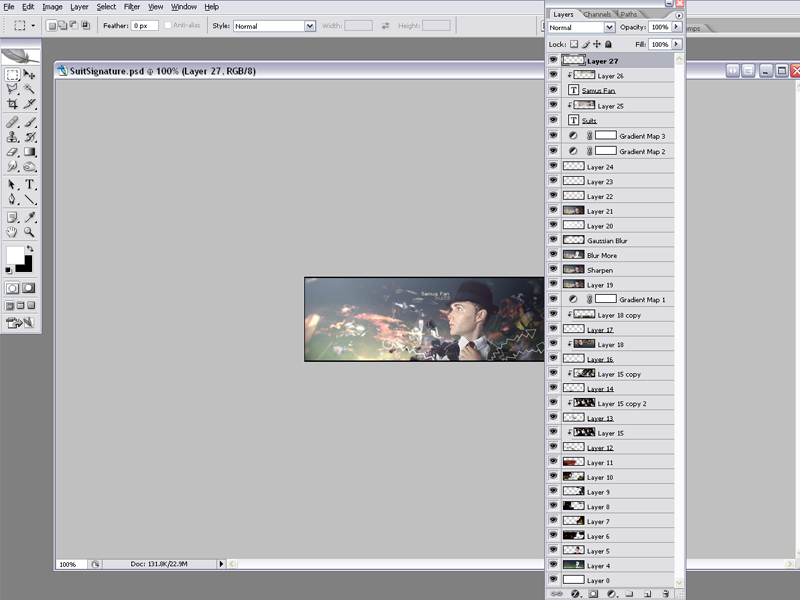This screenshot has width=800, height=600.
Task: Jump to ImageReady from the toolbox
Action: (20, 322)
